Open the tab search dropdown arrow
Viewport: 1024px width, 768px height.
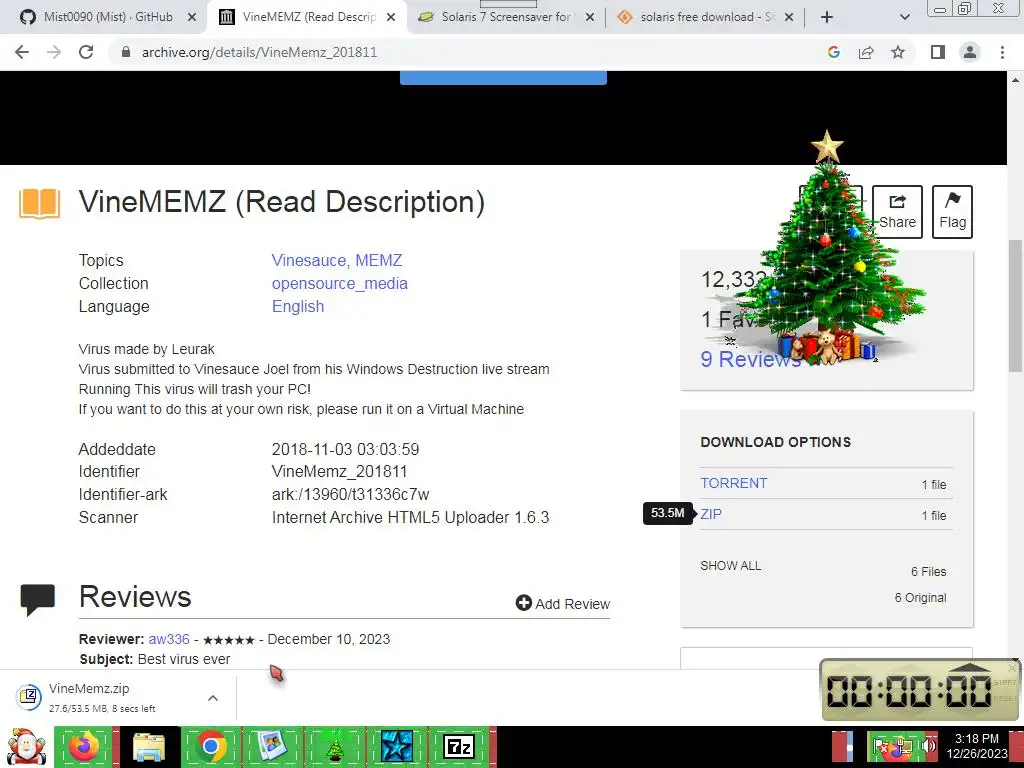[904, 17]
